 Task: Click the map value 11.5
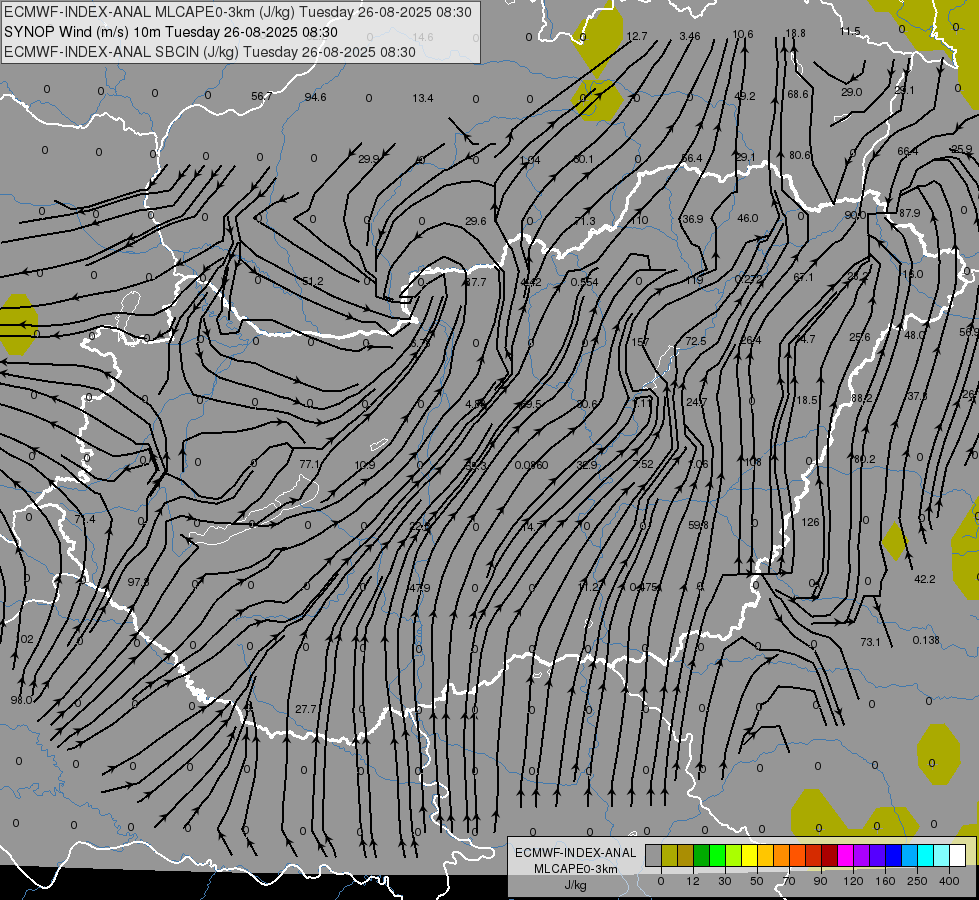(850, 31)
